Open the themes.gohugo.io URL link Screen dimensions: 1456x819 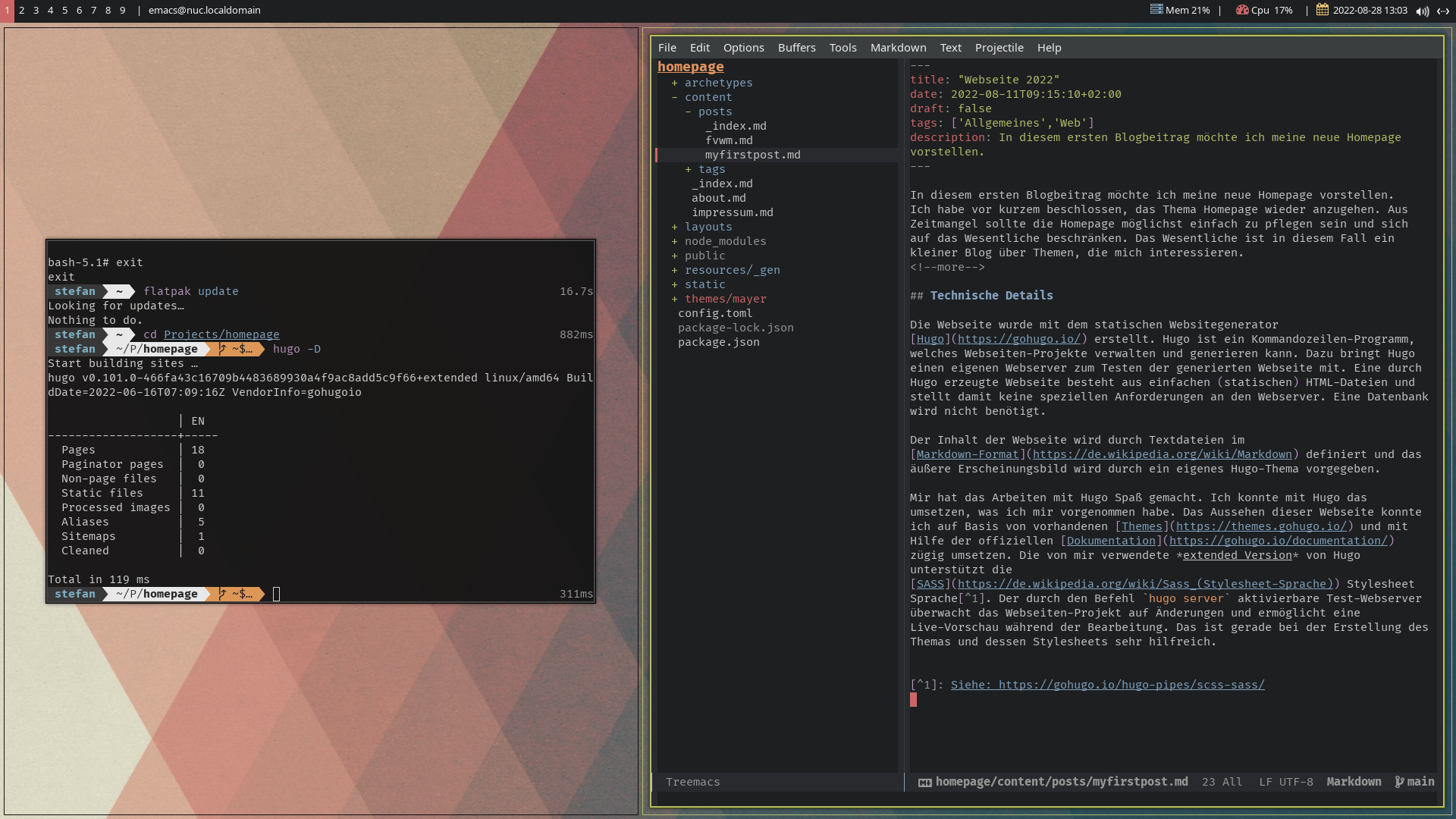coord(1261,526)
